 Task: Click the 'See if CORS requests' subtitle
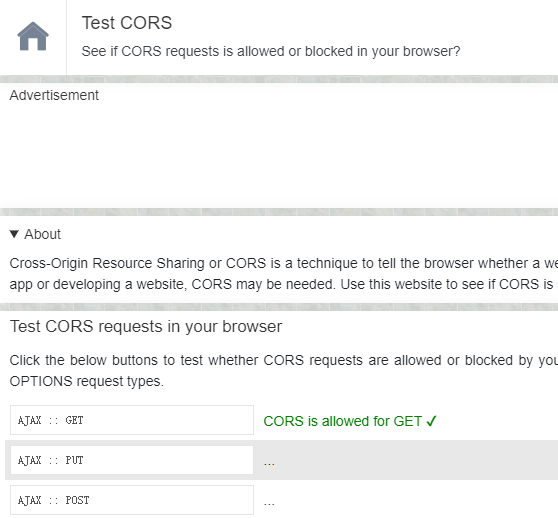(x=271, y=51)
